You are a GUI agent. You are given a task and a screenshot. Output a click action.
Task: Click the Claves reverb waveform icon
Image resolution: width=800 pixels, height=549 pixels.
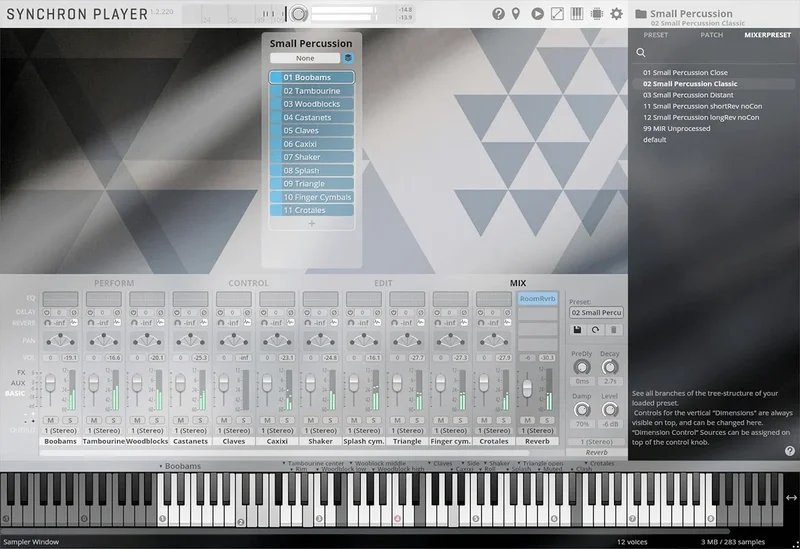pos(247,322)
